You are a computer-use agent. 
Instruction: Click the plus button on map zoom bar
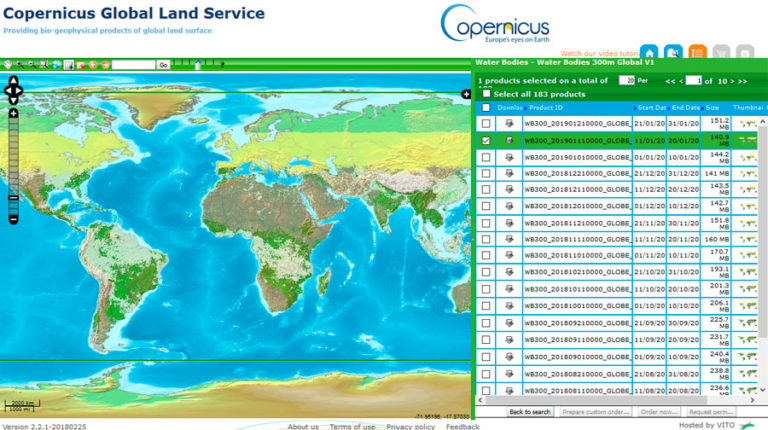point(13,113)
